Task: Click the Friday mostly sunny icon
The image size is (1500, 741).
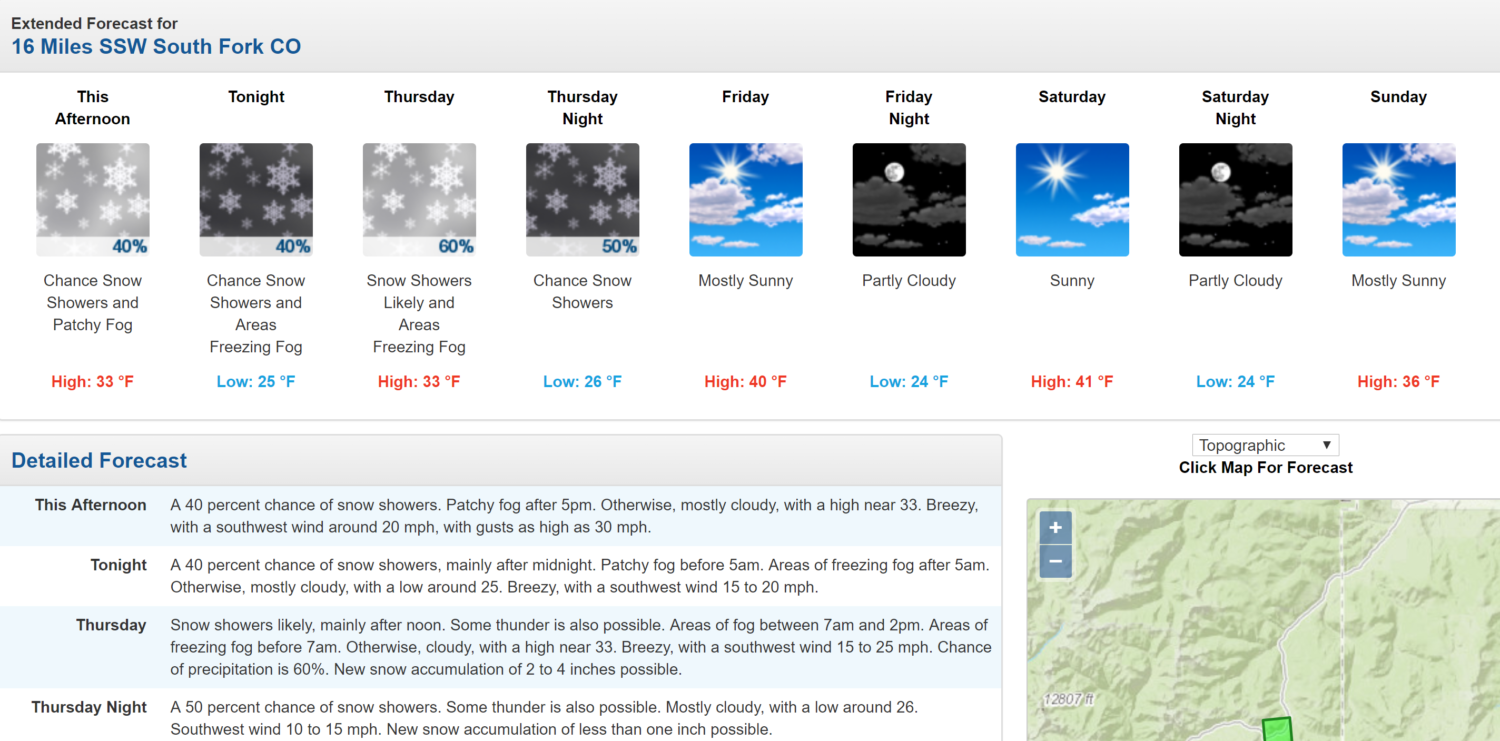Action: point(746,200)
